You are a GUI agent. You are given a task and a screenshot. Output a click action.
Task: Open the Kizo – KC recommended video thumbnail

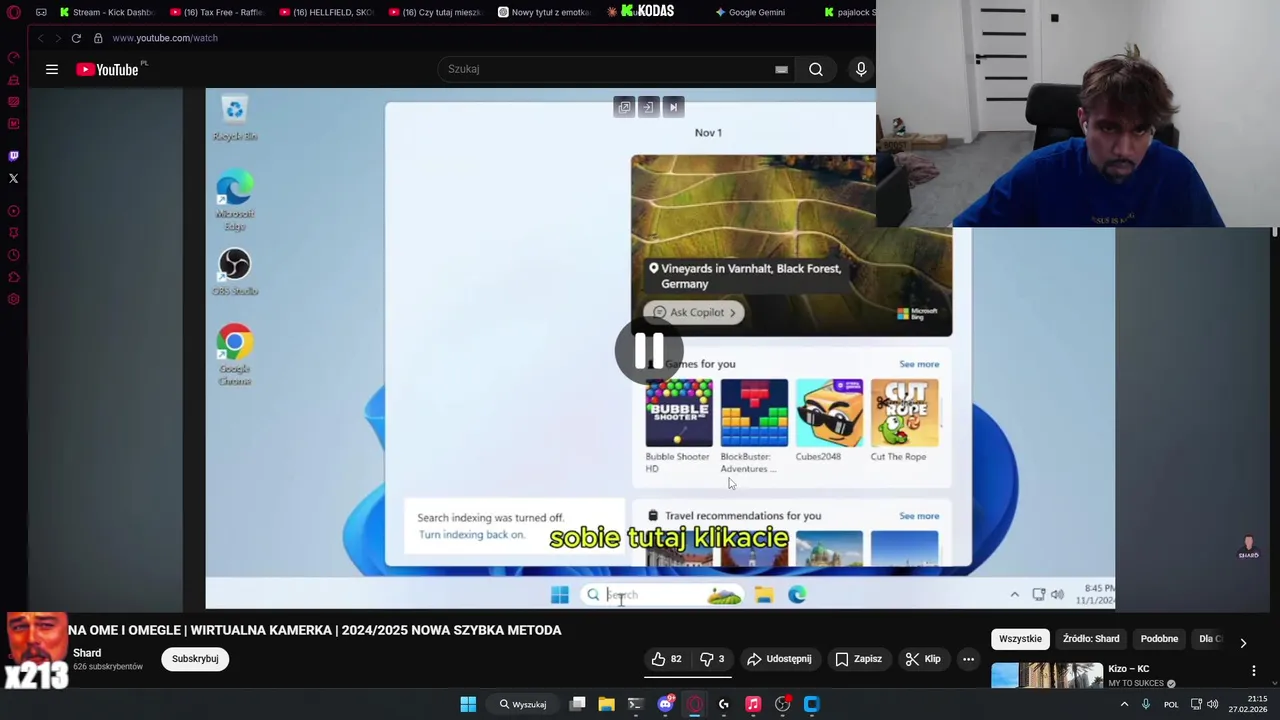(1047, 676)
